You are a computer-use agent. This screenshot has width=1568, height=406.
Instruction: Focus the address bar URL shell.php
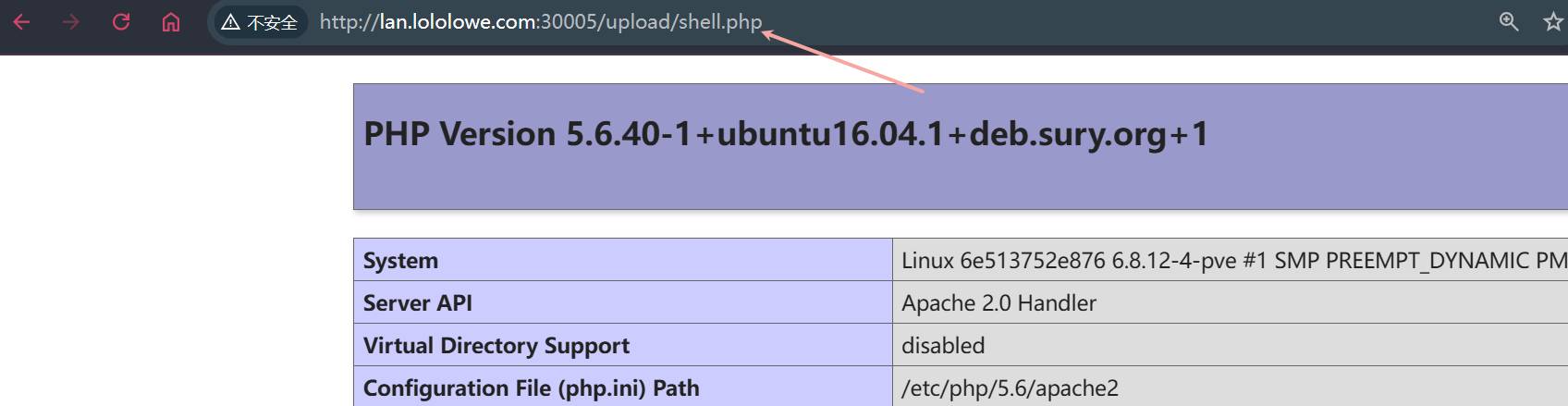pos(719,22)
